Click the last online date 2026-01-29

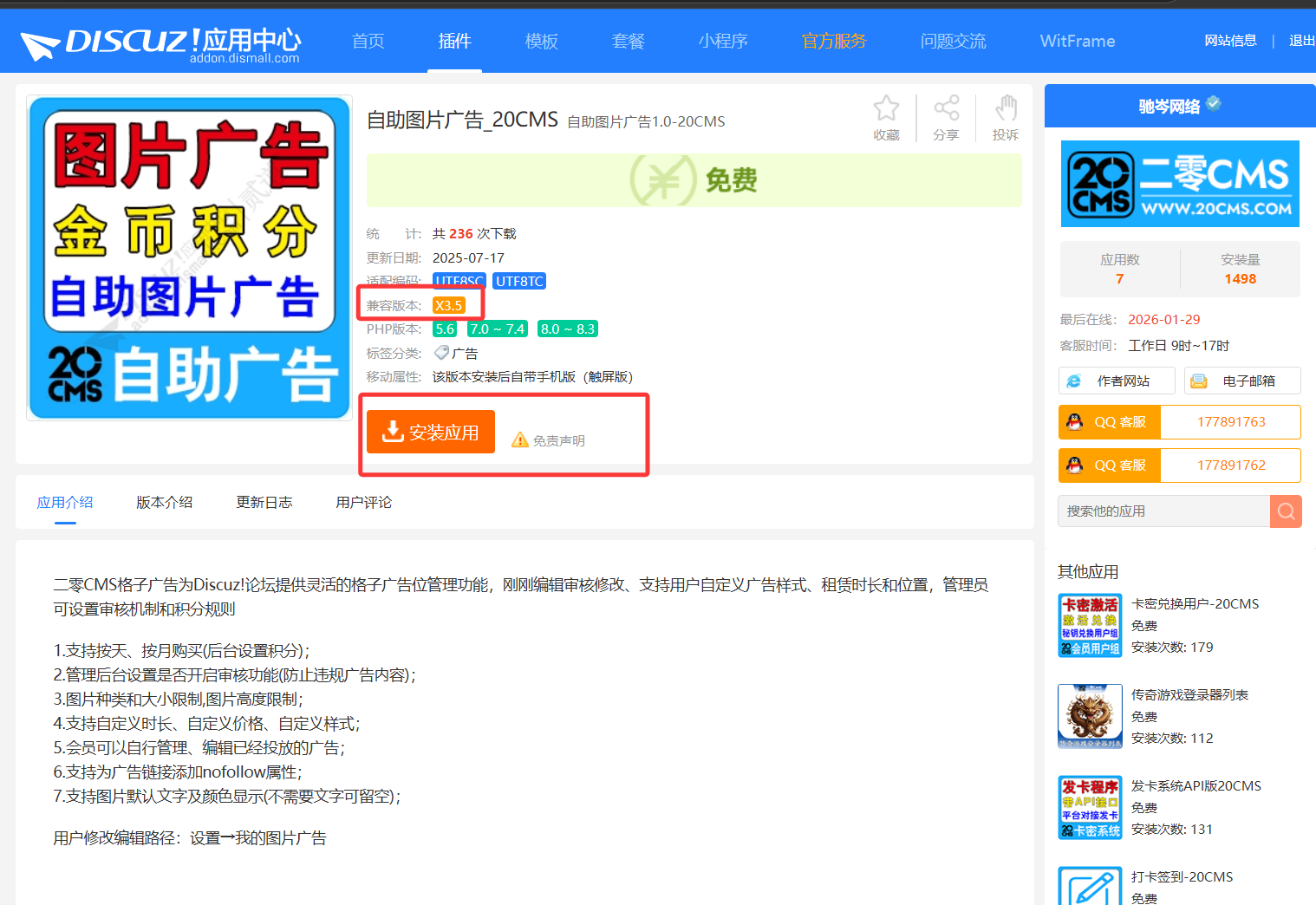[x=1164, y=320]
